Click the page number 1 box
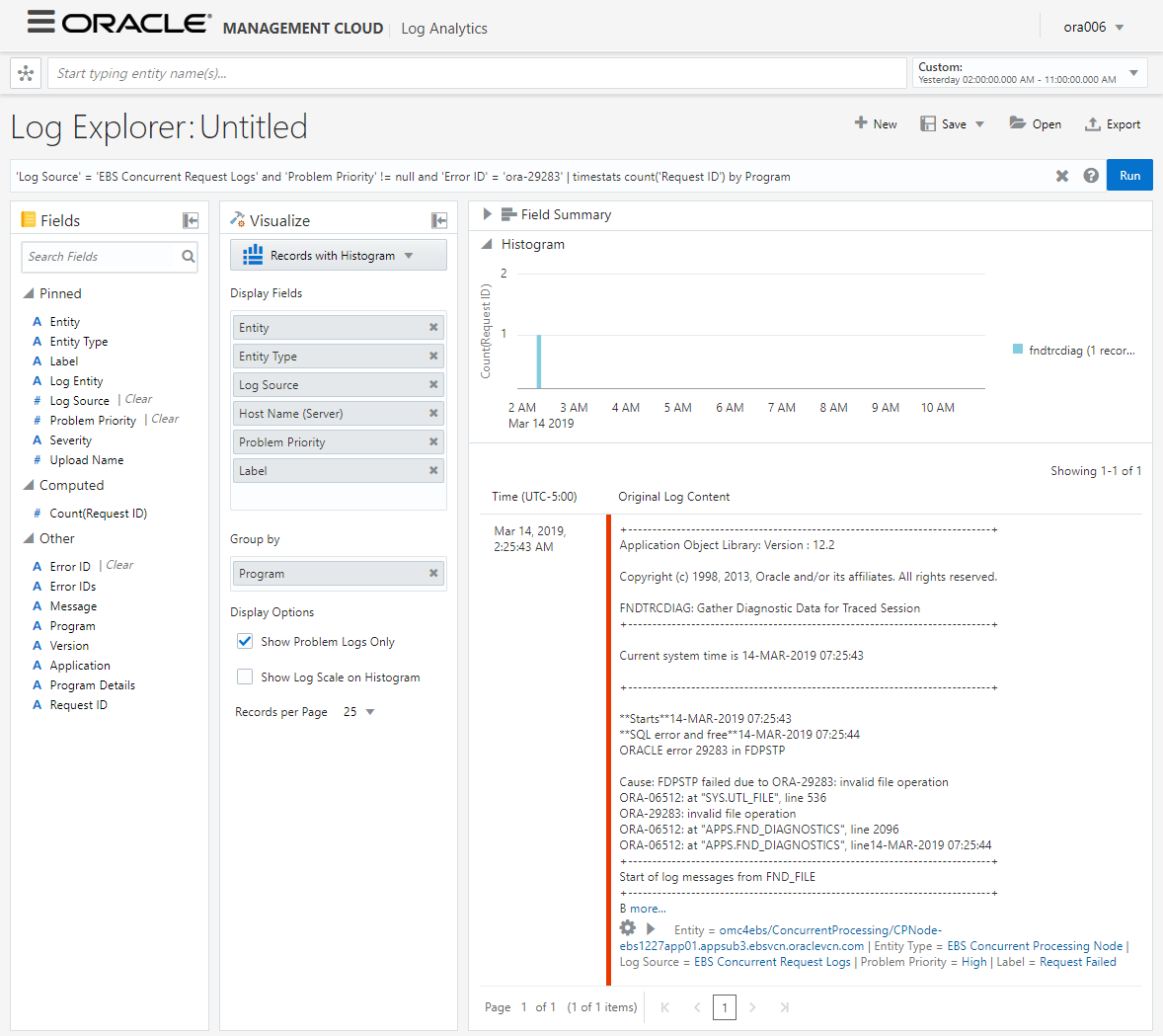The height and width of the screenshot is (1036, 1163). point(724,1007)
